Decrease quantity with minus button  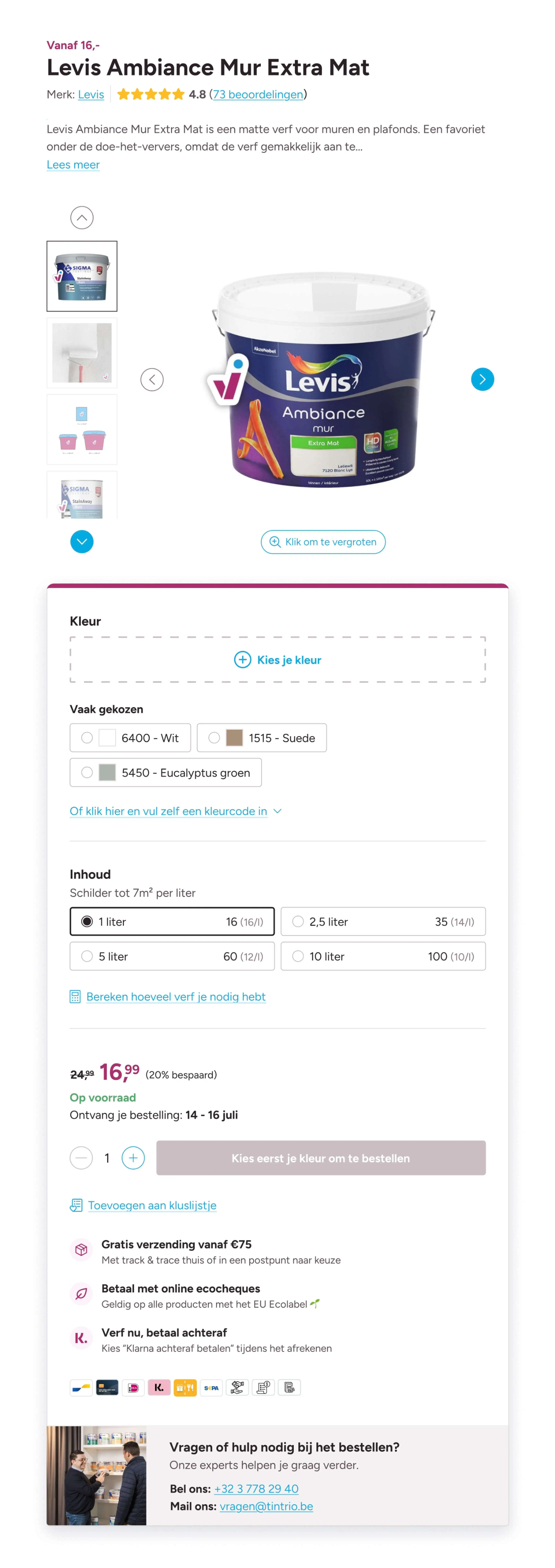[x=81, y=1158]
